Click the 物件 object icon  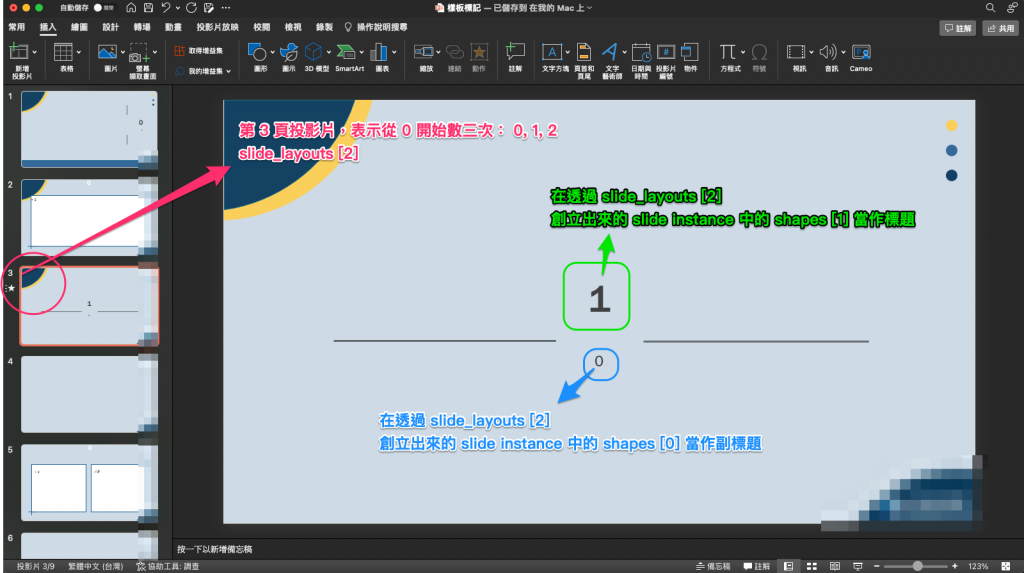(x=690, y=52)
